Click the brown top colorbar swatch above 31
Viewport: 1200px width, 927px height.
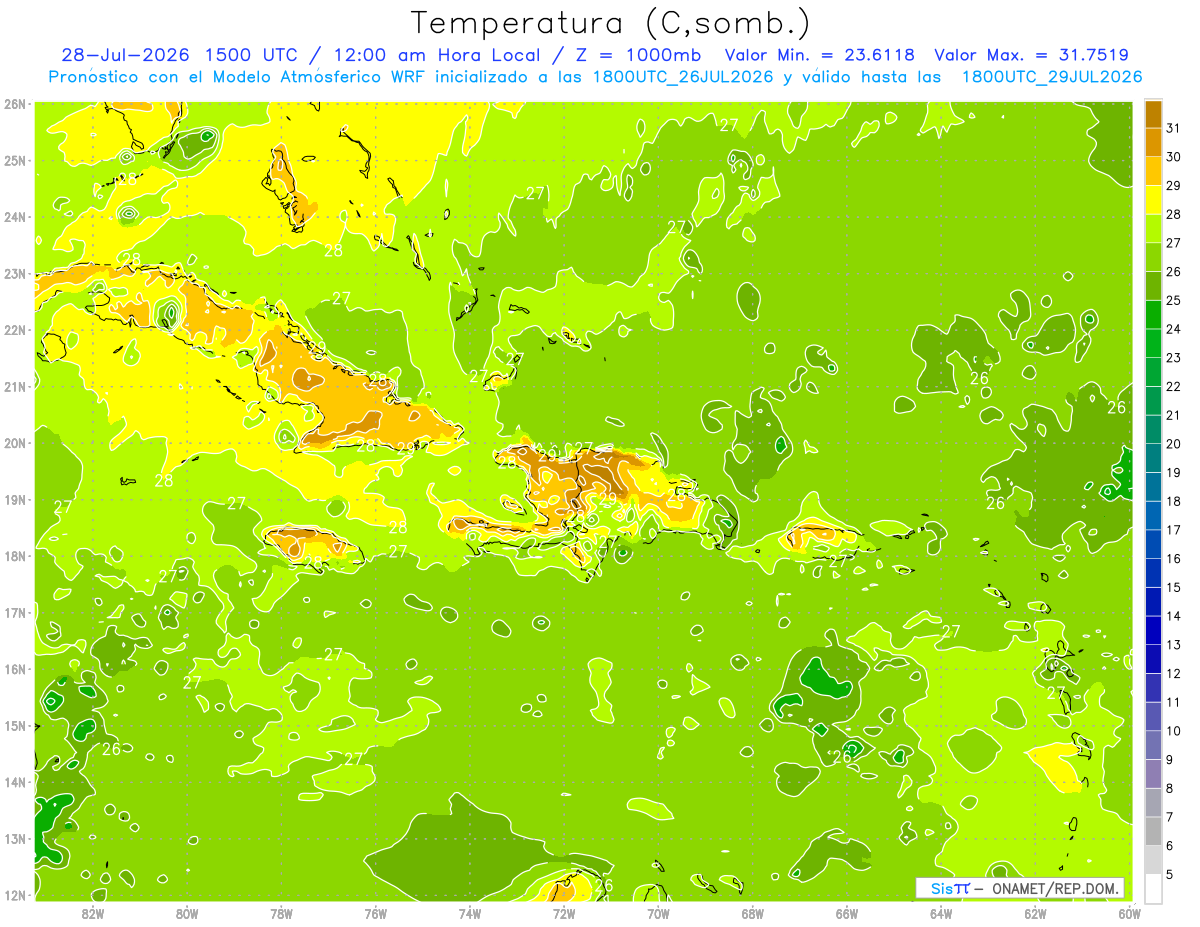pyautogui.click(x=1153, y=114)
